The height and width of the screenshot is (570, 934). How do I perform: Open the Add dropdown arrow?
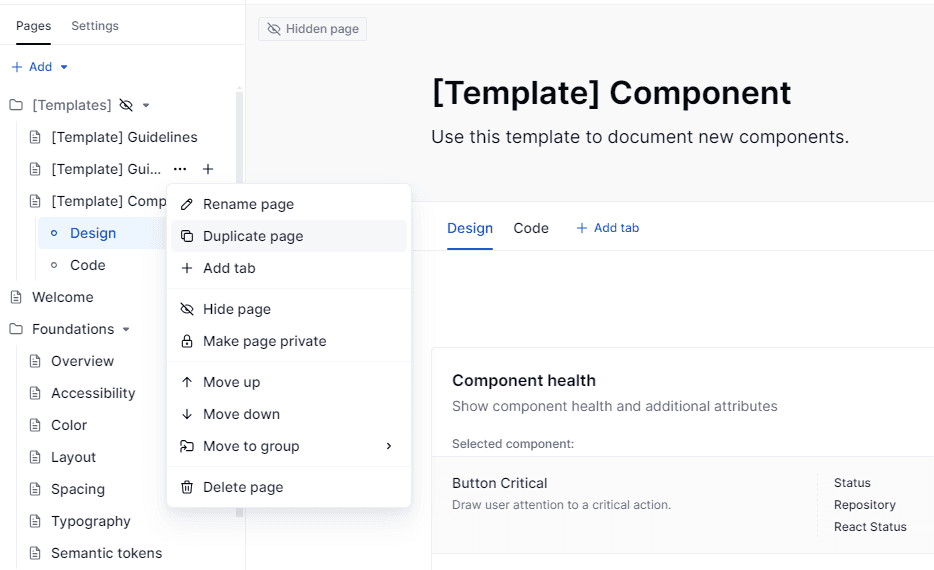(x=64, y=67)
